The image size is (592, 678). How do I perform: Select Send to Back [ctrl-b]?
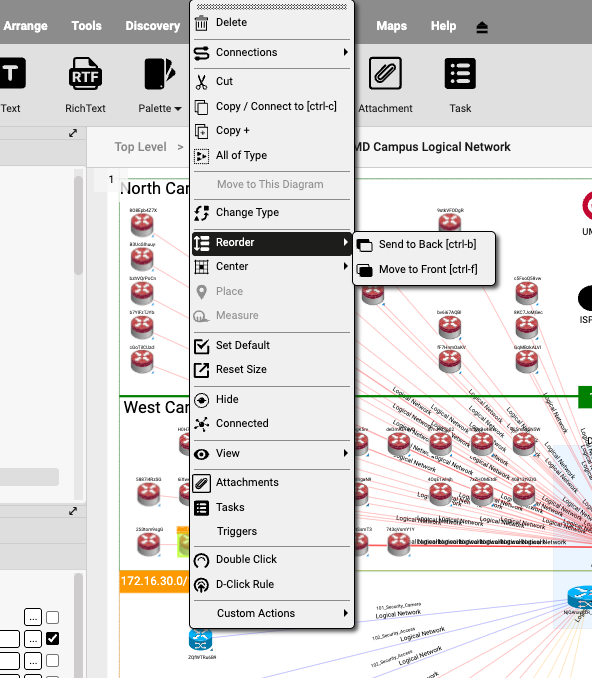[x=424, y=244]
